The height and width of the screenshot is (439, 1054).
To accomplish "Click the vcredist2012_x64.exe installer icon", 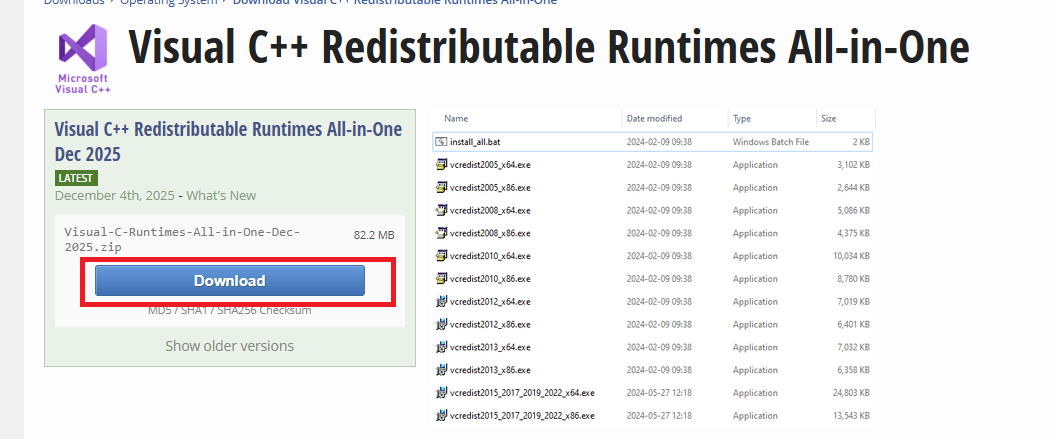I will point(441,301).
